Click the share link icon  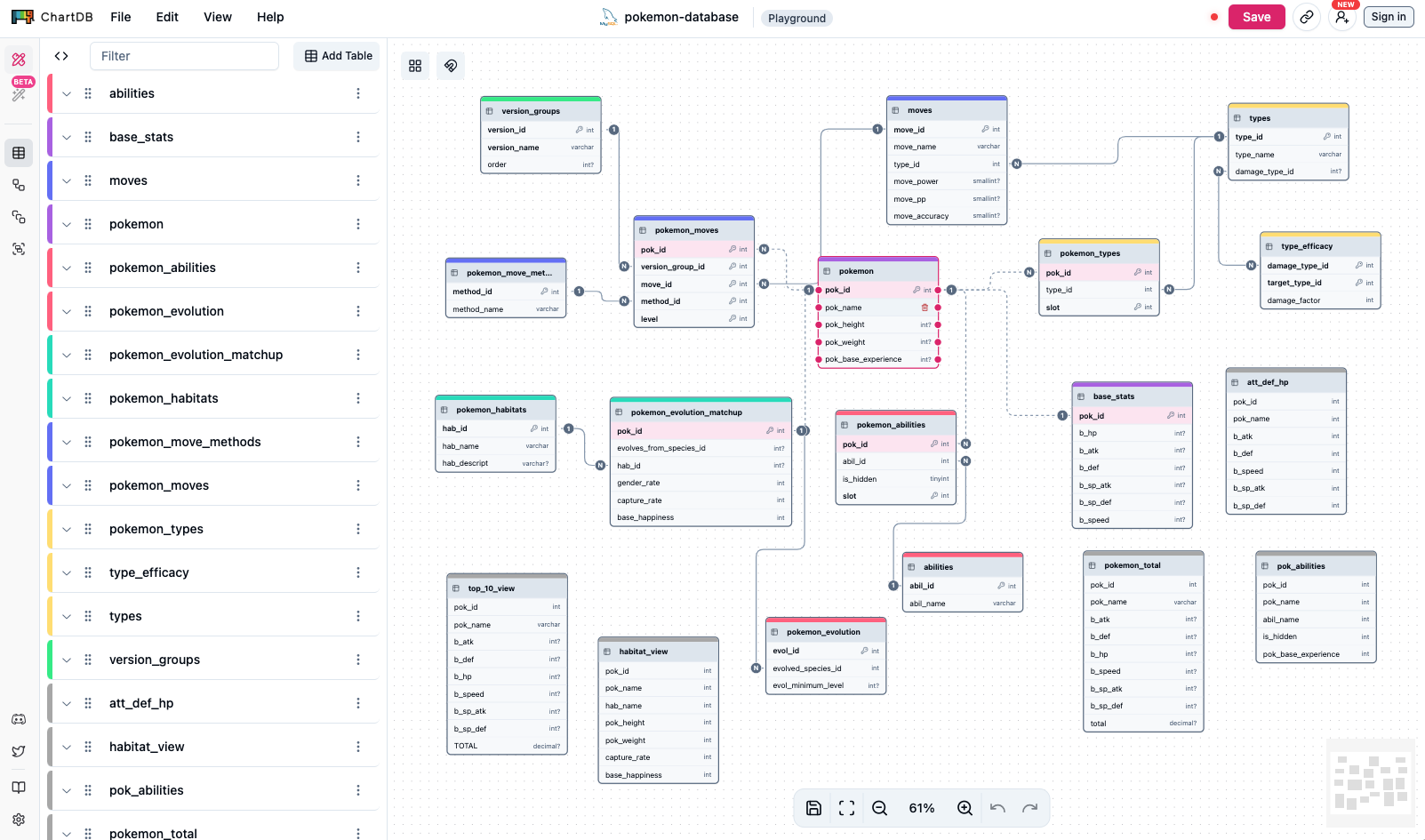(1307, 17)
